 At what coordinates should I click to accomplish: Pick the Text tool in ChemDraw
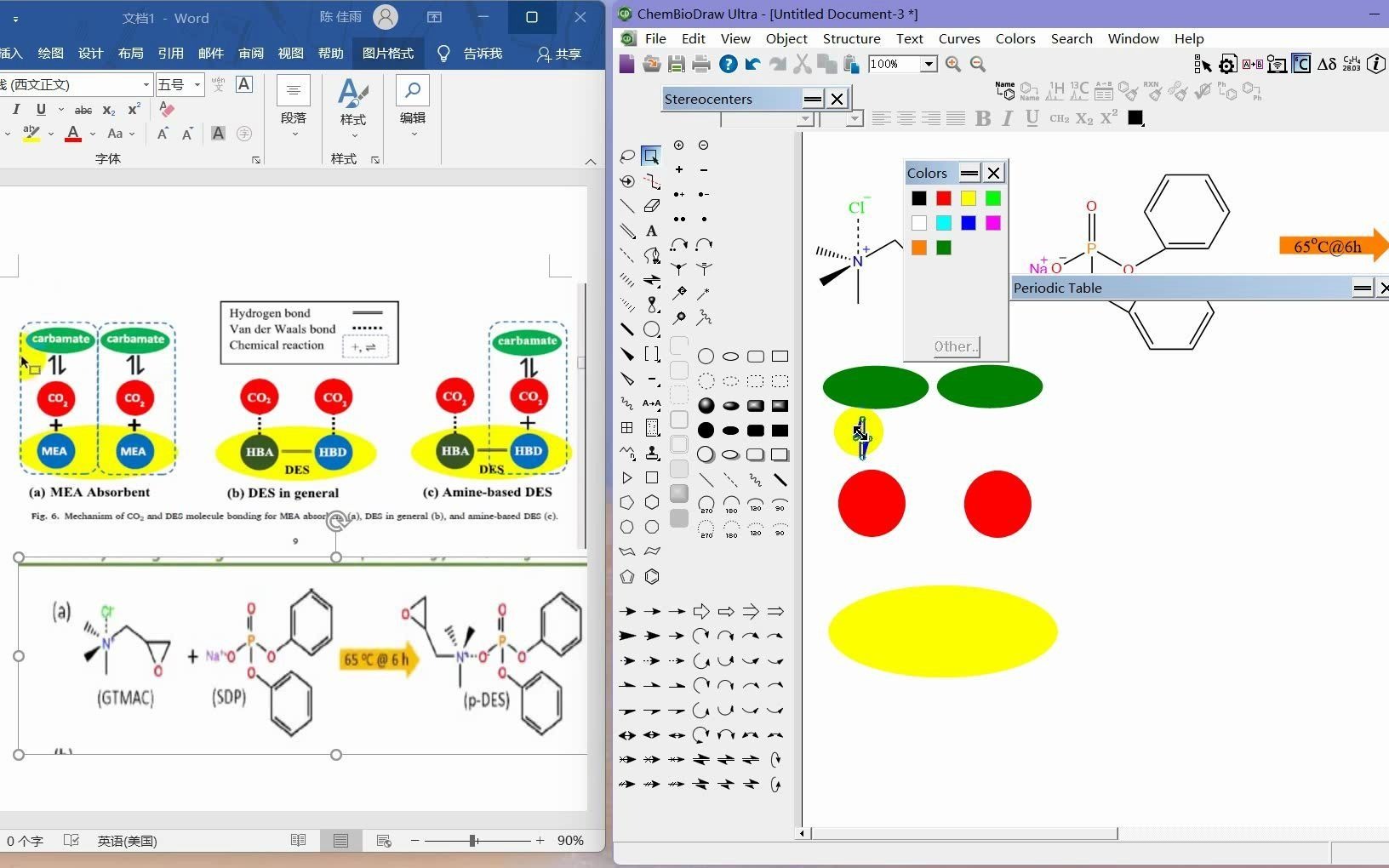651,231
